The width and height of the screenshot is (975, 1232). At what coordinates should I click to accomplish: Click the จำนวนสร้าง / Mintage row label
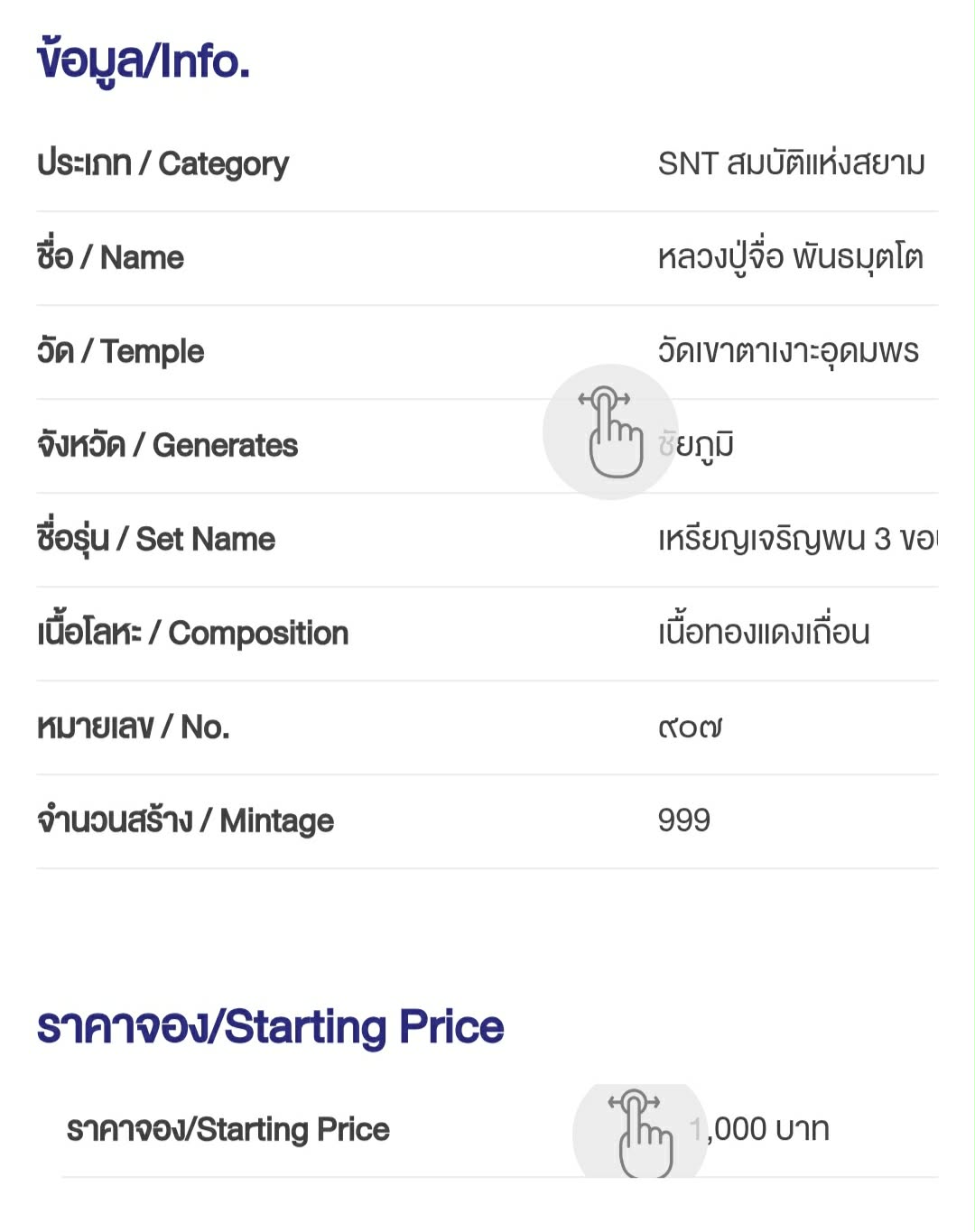click(x=185, y=821)
